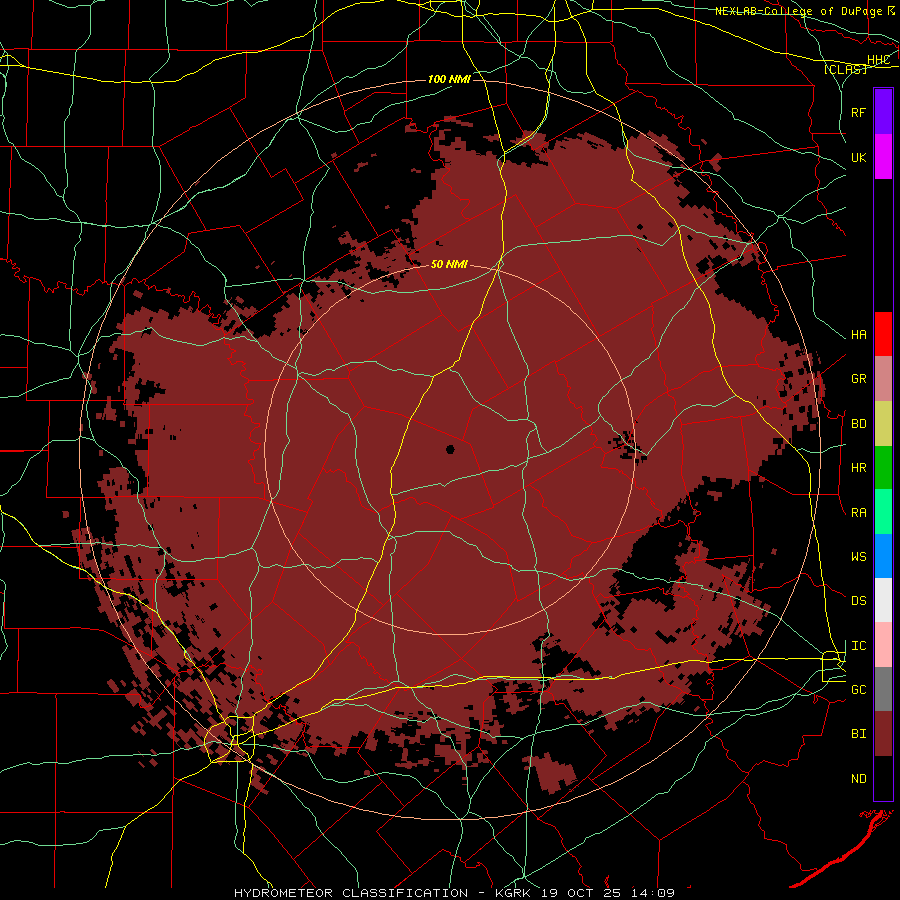Click the UK legend label
900x900 pixels.
tap(858, 157)
